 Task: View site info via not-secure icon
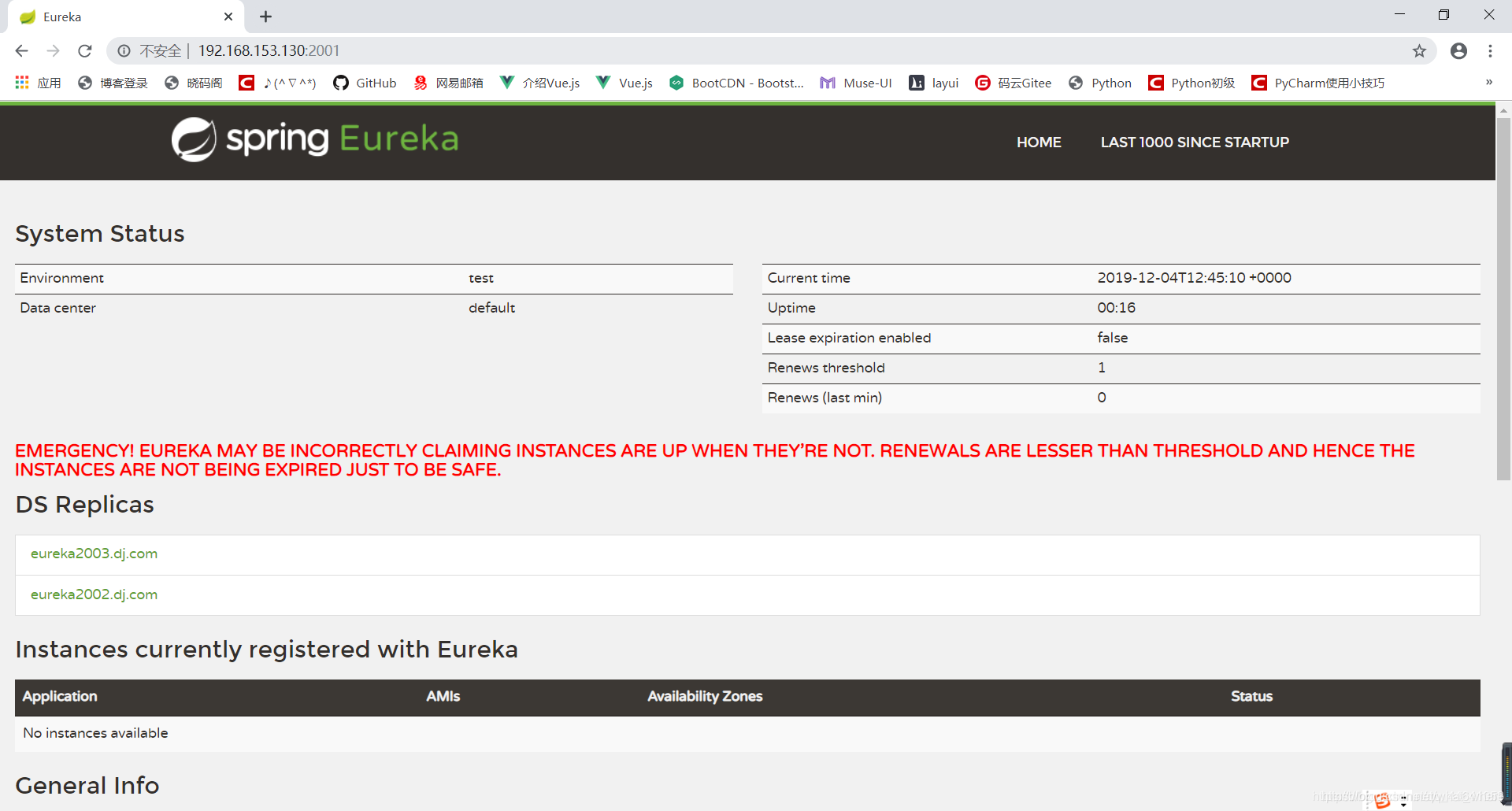coord(124,51)
